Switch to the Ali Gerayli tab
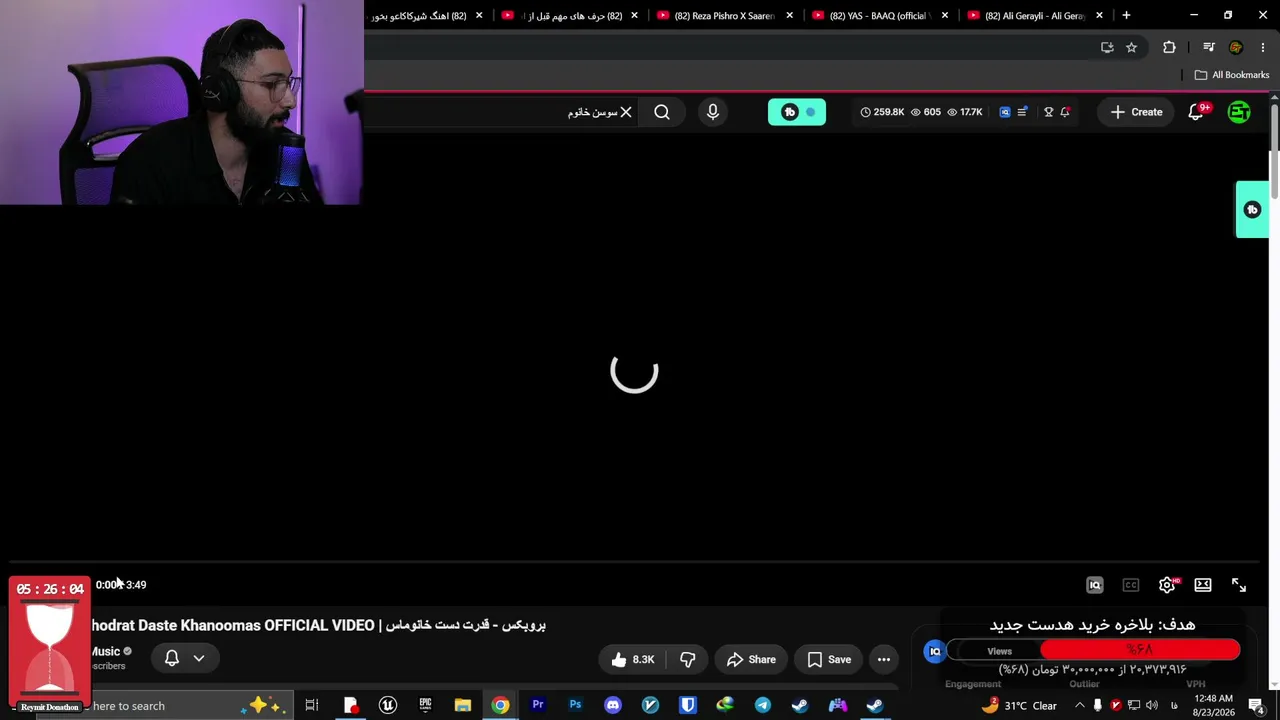 (x=1035, y=16)
